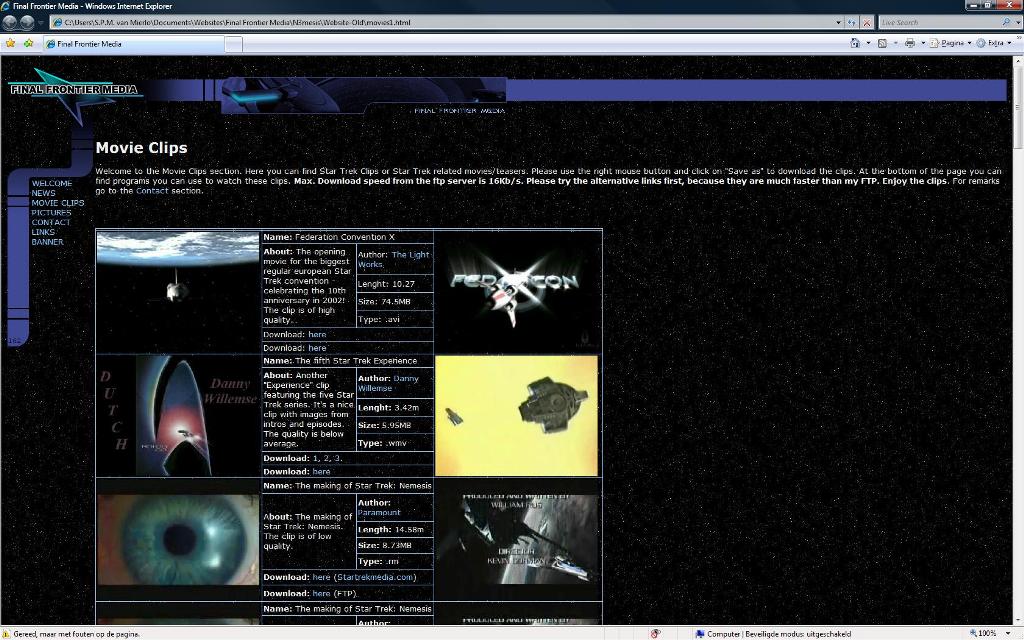
Task: Click download part 3 link for Star Trek Experience
Action: pyautogui.click(x=337, y=458)
